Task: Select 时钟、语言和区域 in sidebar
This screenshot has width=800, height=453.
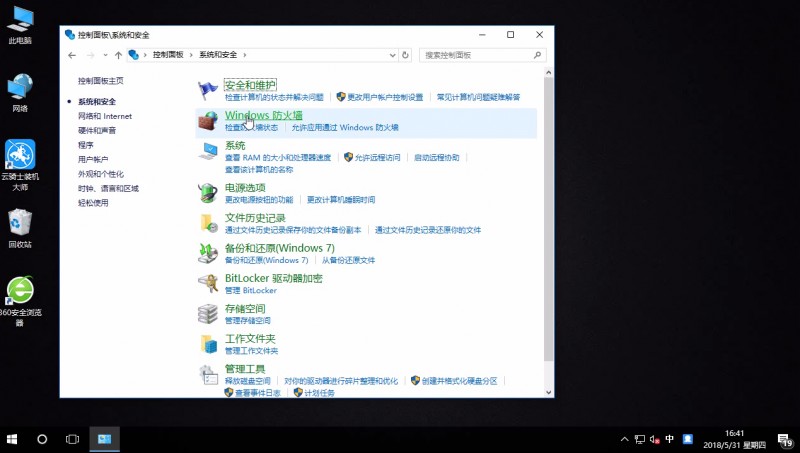Action: coord(108,188)
